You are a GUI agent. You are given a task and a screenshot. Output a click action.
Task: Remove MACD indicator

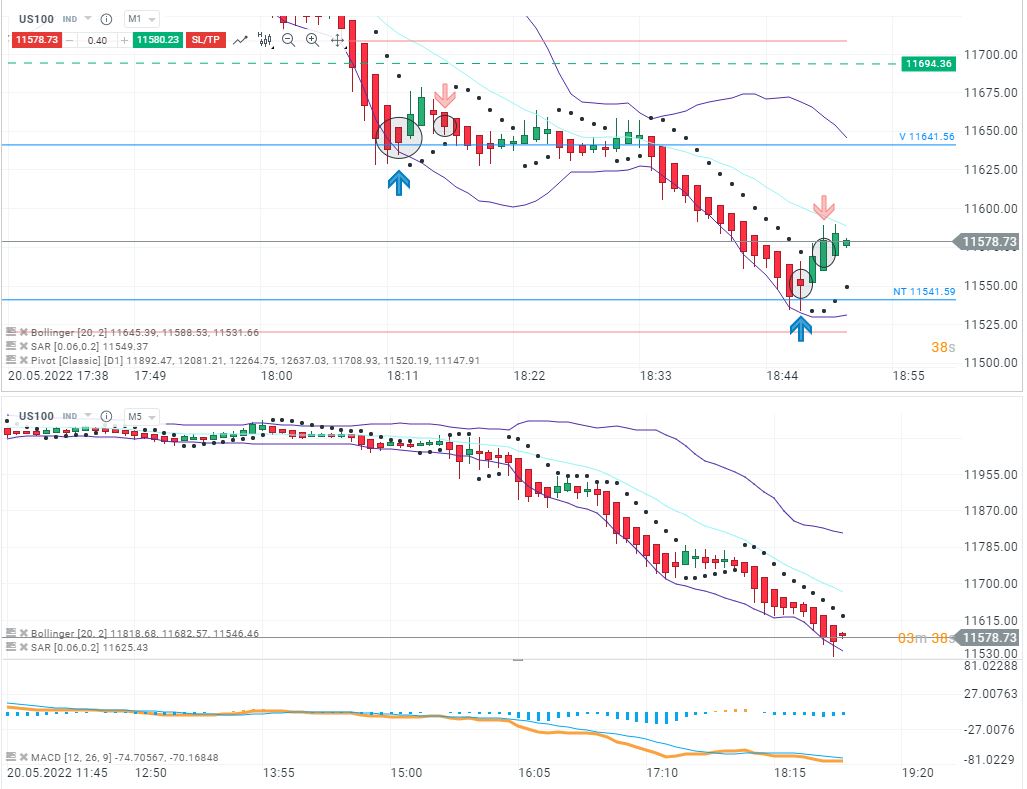[x=24, y=757]
